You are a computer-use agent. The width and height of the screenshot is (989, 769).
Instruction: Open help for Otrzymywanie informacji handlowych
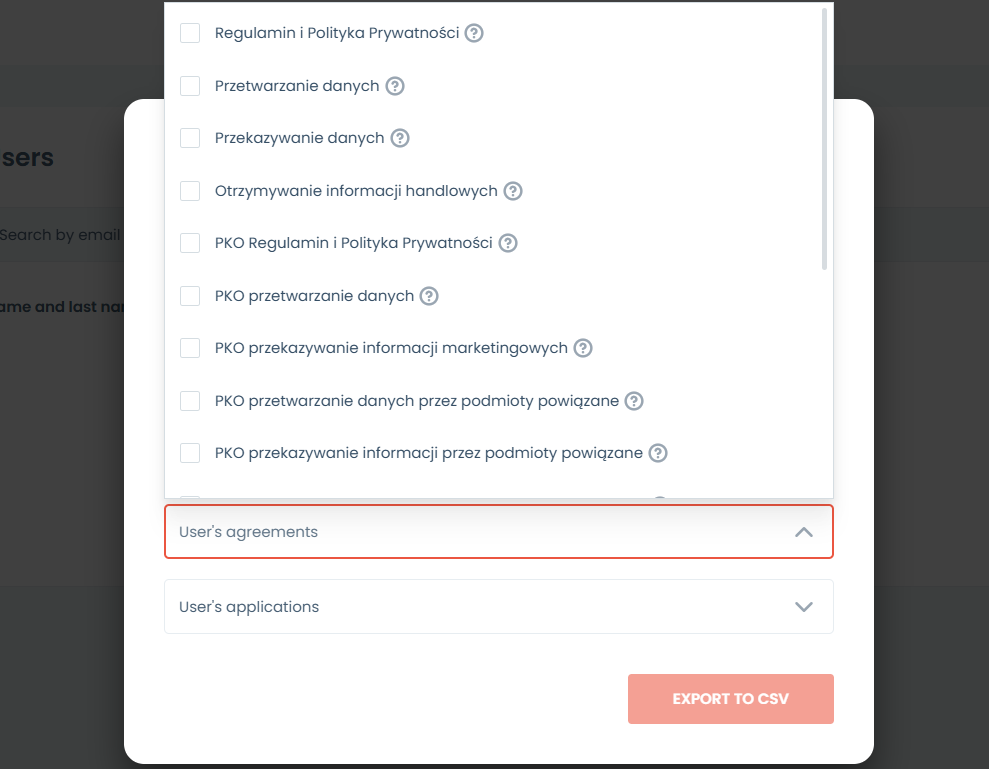click(513, 191)
